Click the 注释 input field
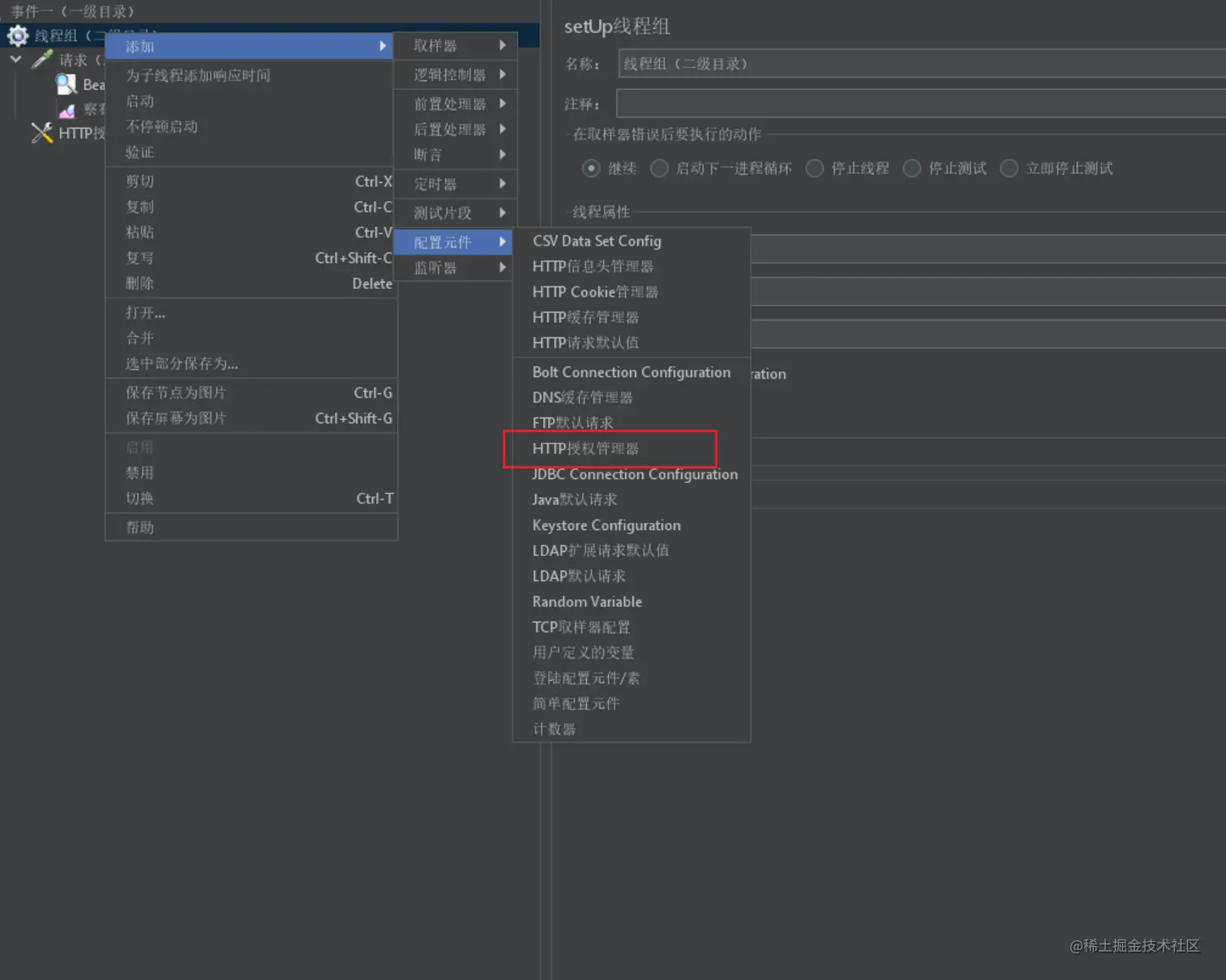The width and height of the screenshot is (1226, 980). [921, 104]
